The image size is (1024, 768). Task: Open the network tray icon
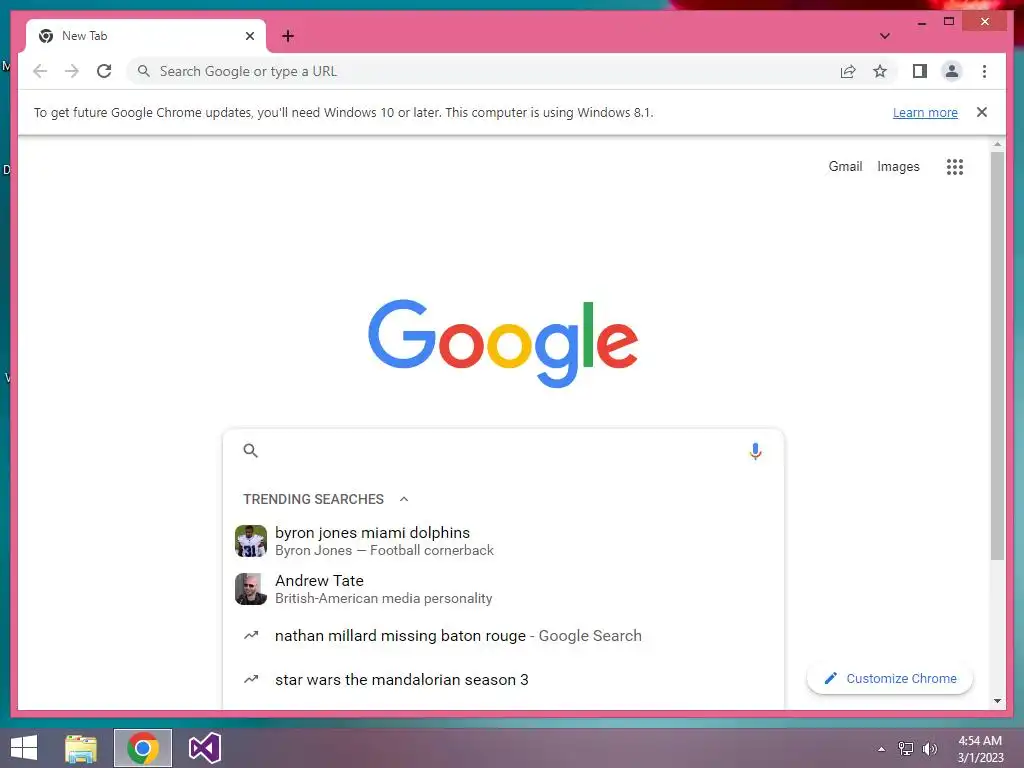906,748
